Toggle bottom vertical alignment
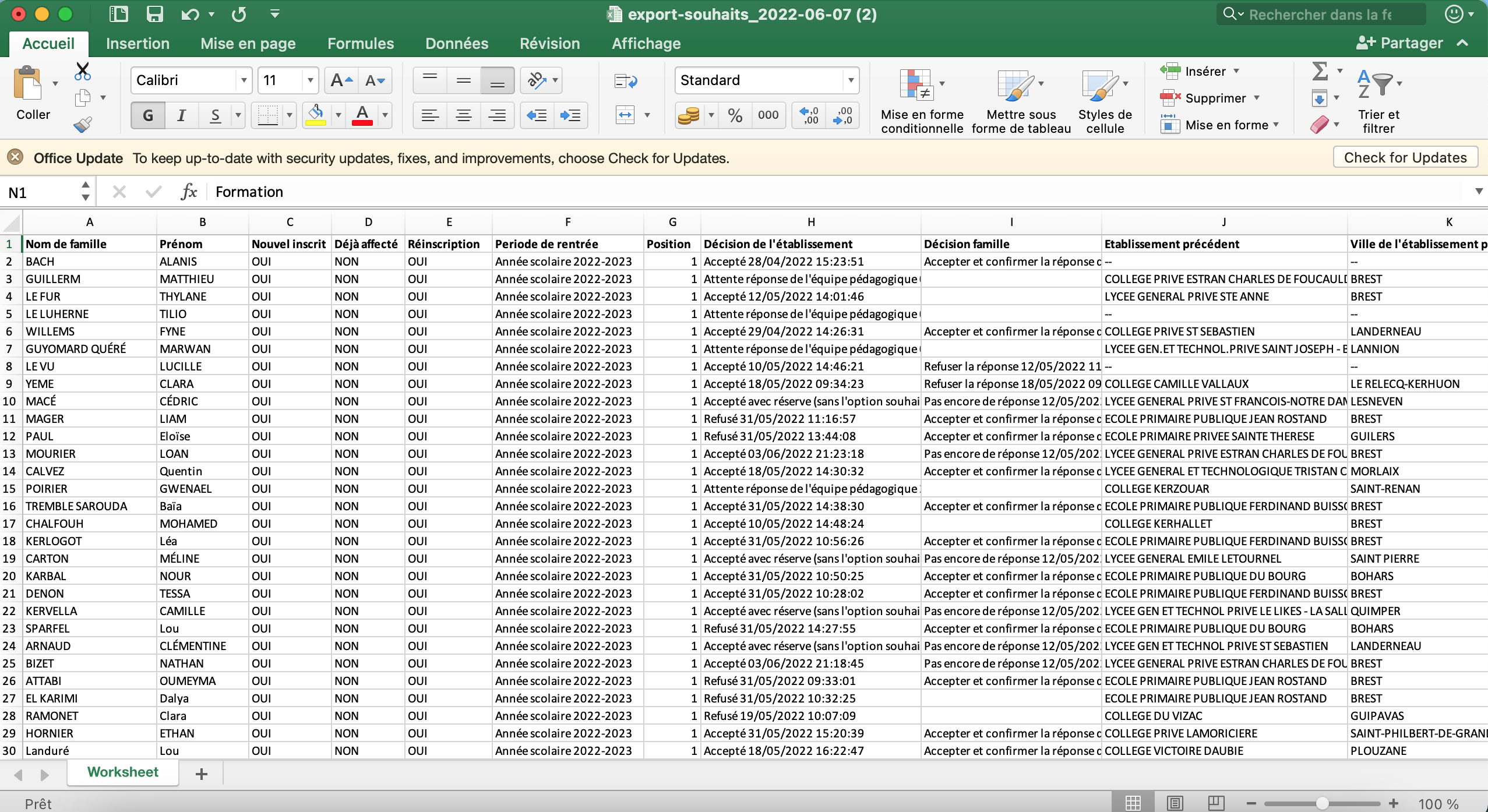Viewport: 1488px width, 812px height. click(x=497, y=80)
